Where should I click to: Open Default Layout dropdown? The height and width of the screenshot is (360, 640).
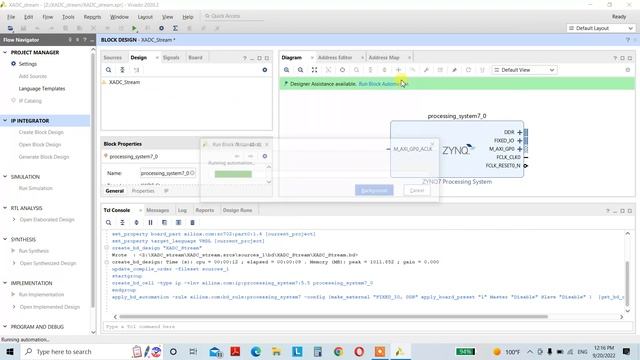point(600,28)
